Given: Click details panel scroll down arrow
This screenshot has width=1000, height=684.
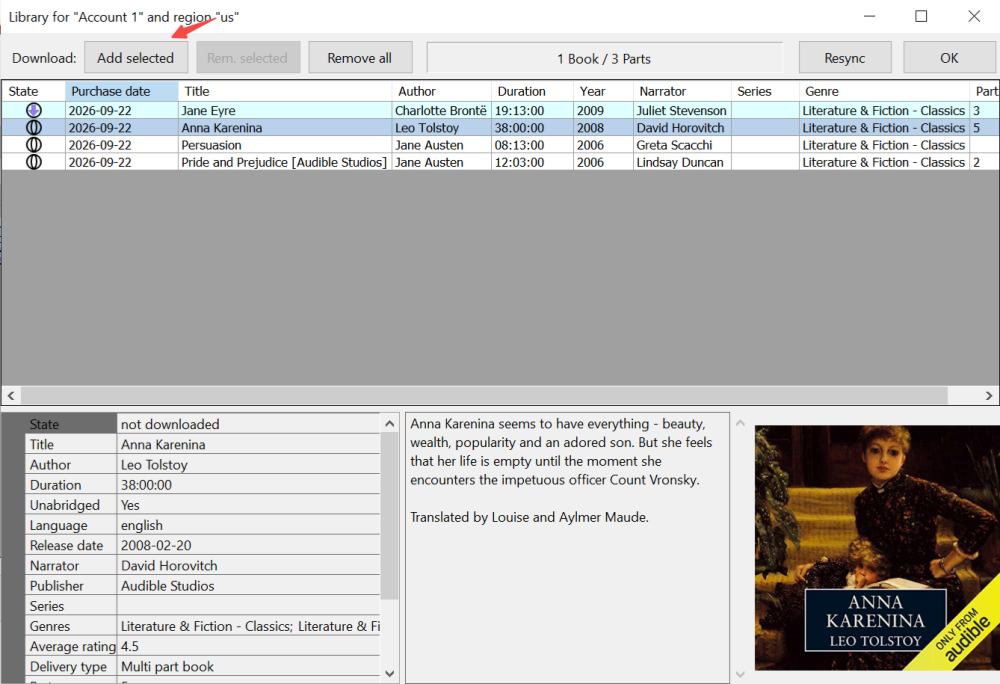Looking at the screenshot, I should click(x=390, y=673).
